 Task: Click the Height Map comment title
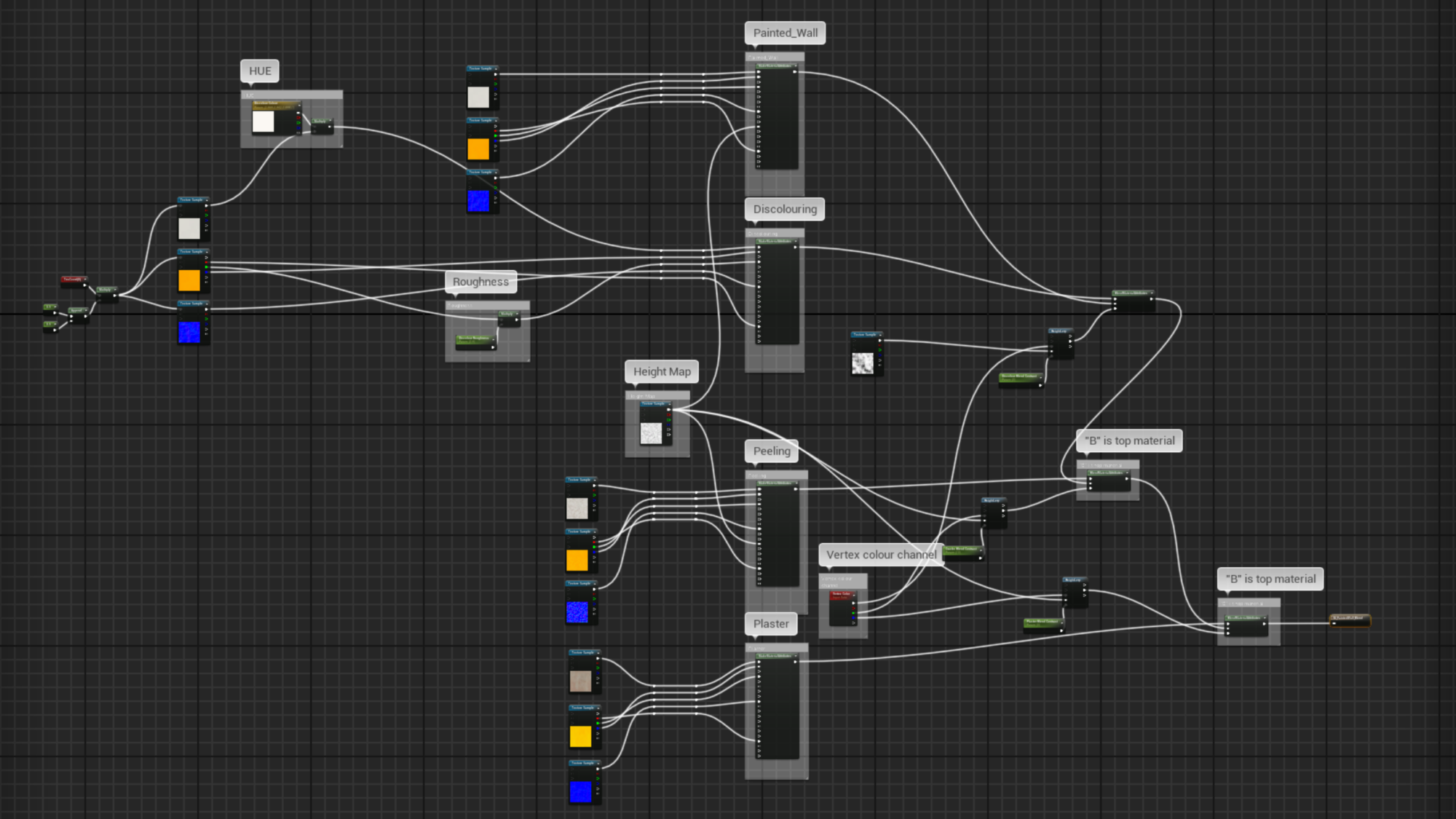(x=661, y=371)
